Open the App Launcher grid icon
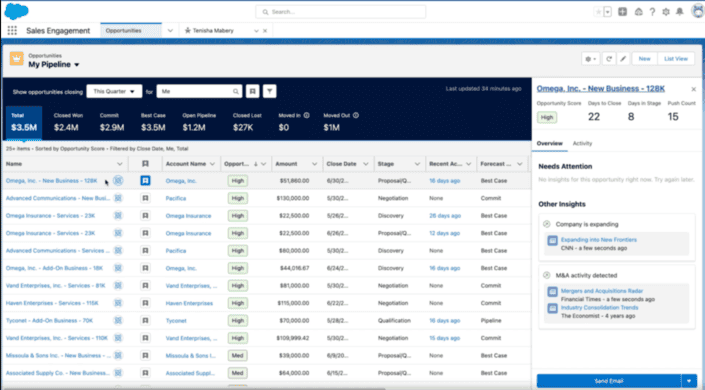 pyautogui.click(x=12, y=31)
